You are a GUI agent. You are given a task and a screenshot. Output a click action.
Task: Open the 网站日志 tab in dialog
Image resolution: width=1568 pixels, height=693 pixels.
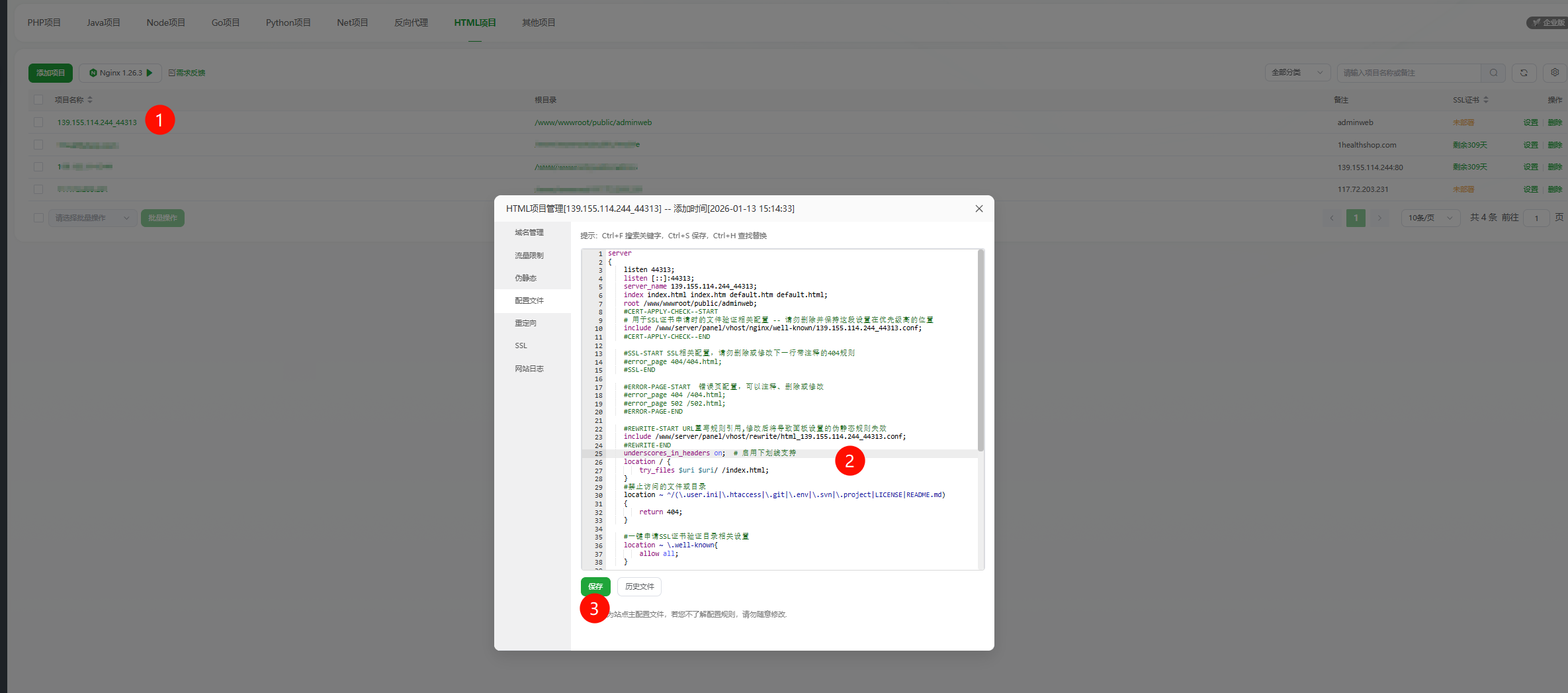pyautogui.click(x=529, y=369)
